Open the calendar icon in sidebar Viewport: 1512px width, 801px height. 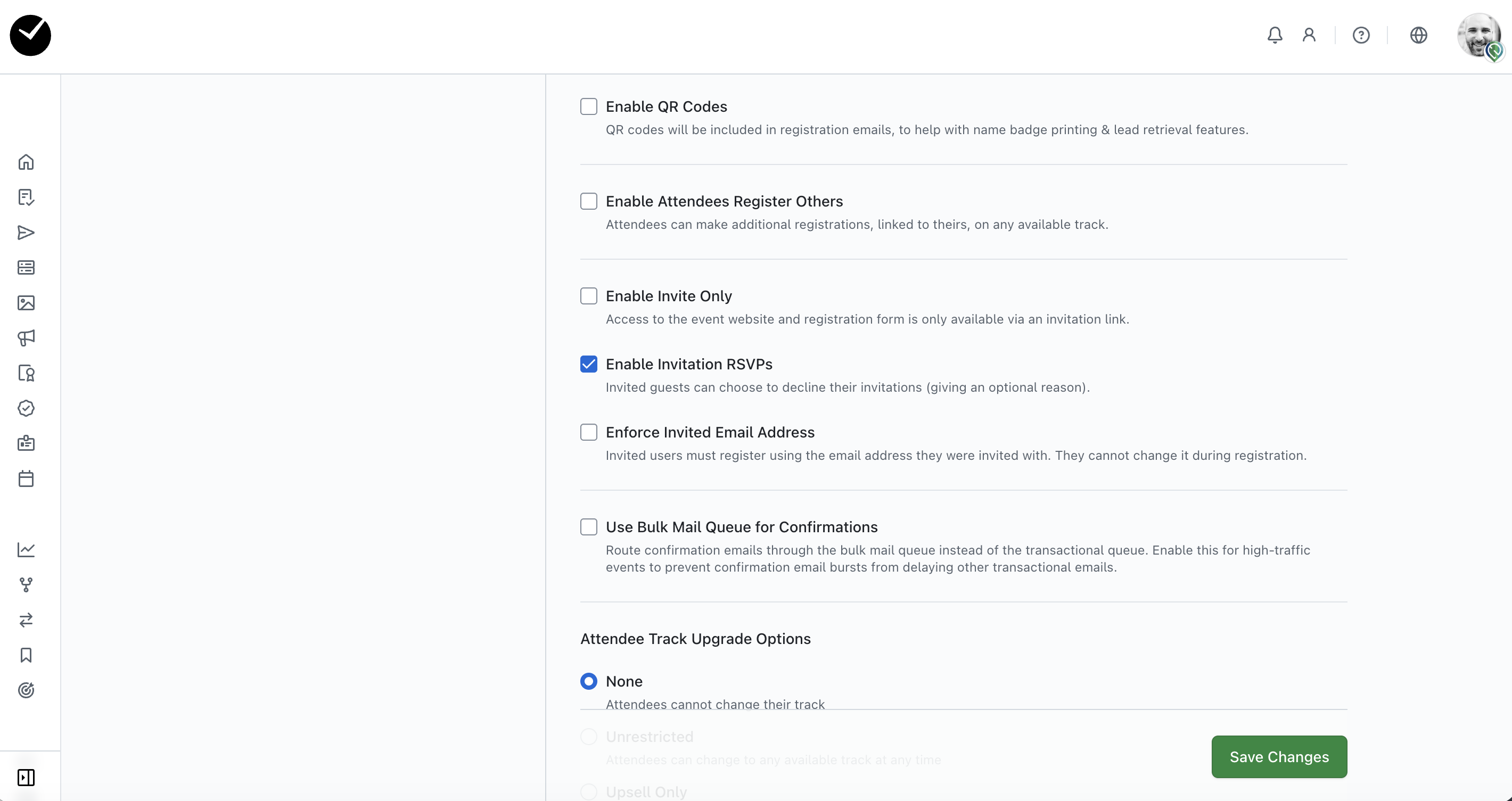(x=26, y=479)
